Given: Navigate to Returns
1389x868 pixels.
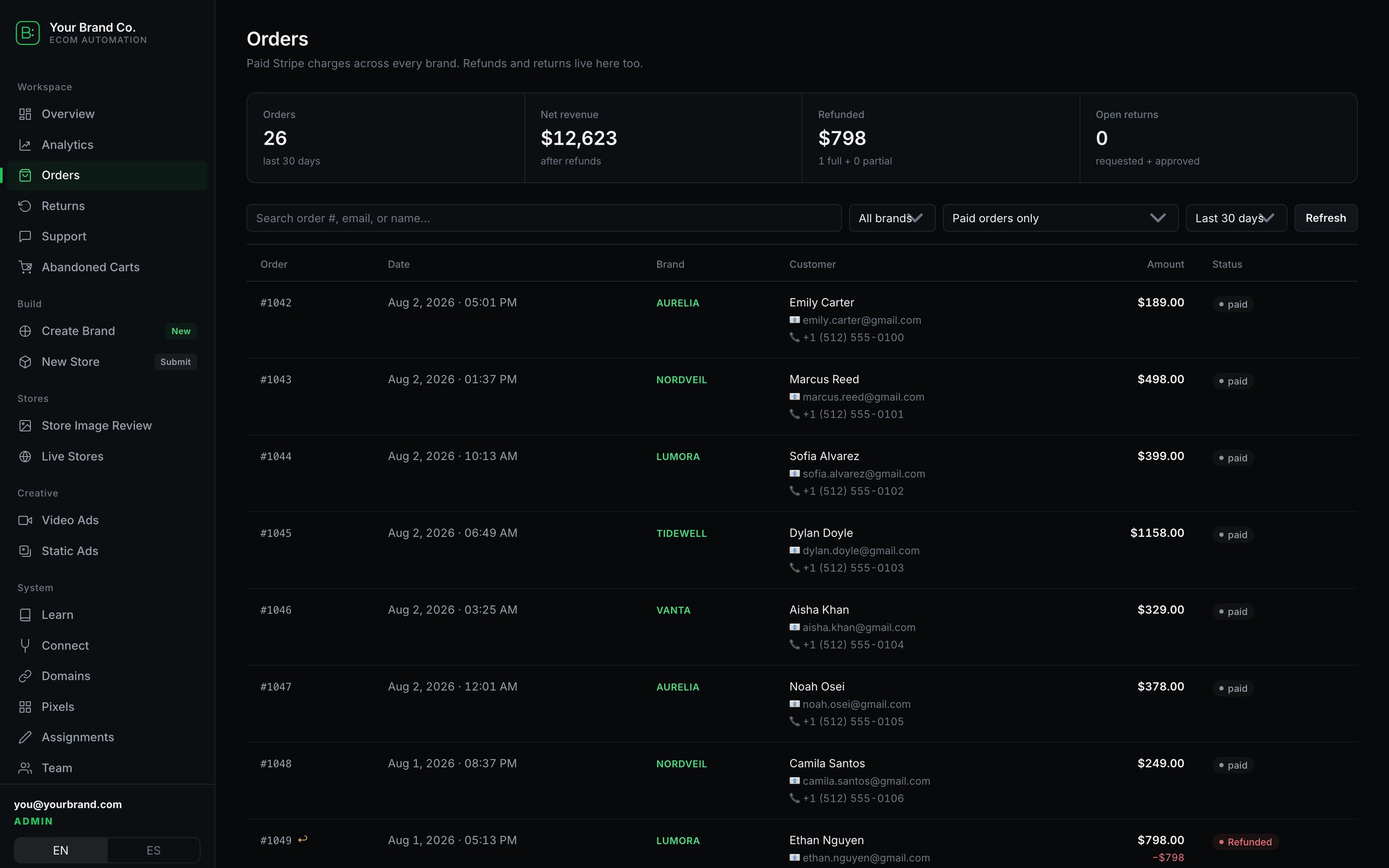Looking at the screenshot, I should 107,206.
